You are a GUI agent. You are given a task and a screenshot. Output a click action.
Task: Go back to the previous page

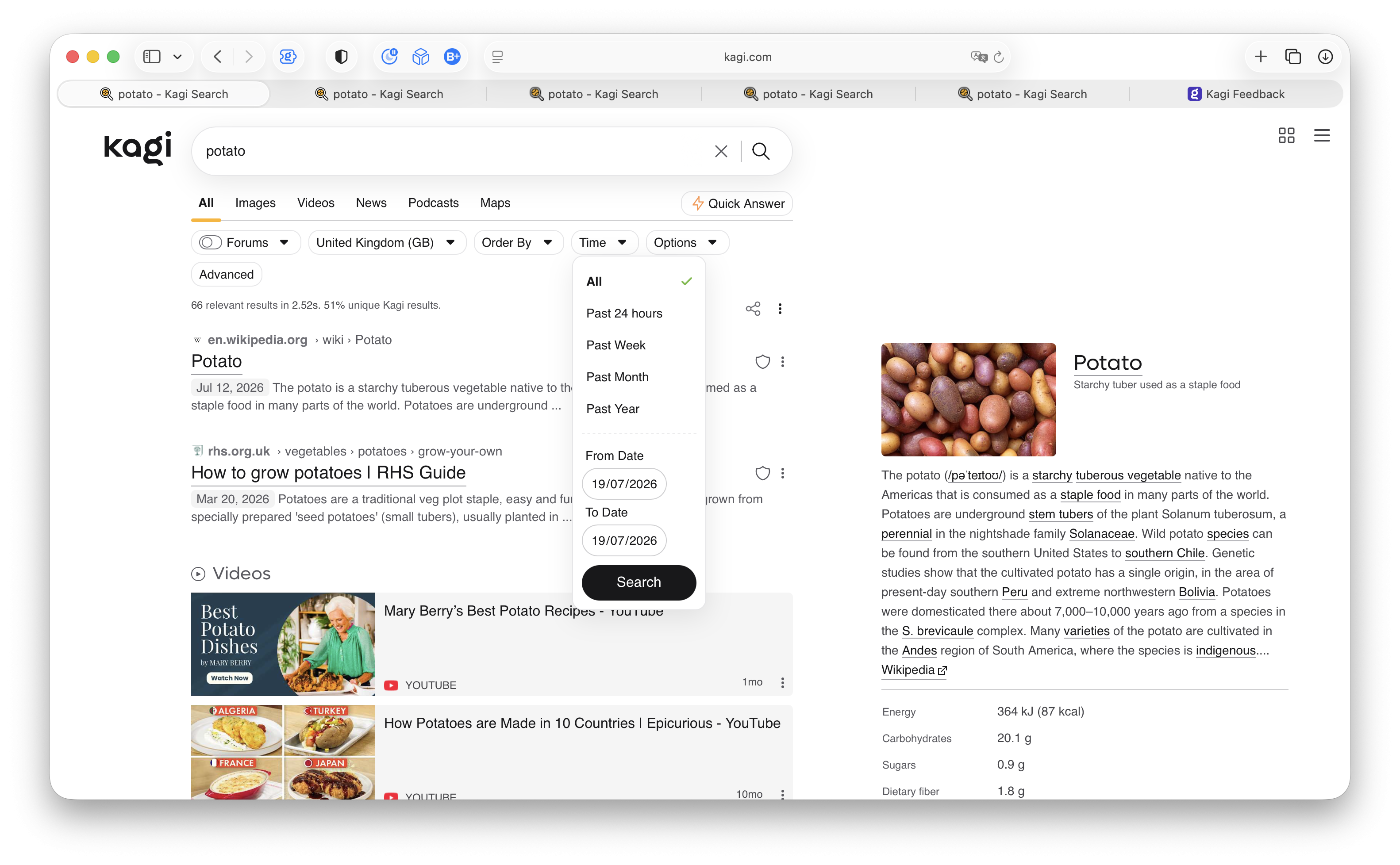[x=218, y=57]
